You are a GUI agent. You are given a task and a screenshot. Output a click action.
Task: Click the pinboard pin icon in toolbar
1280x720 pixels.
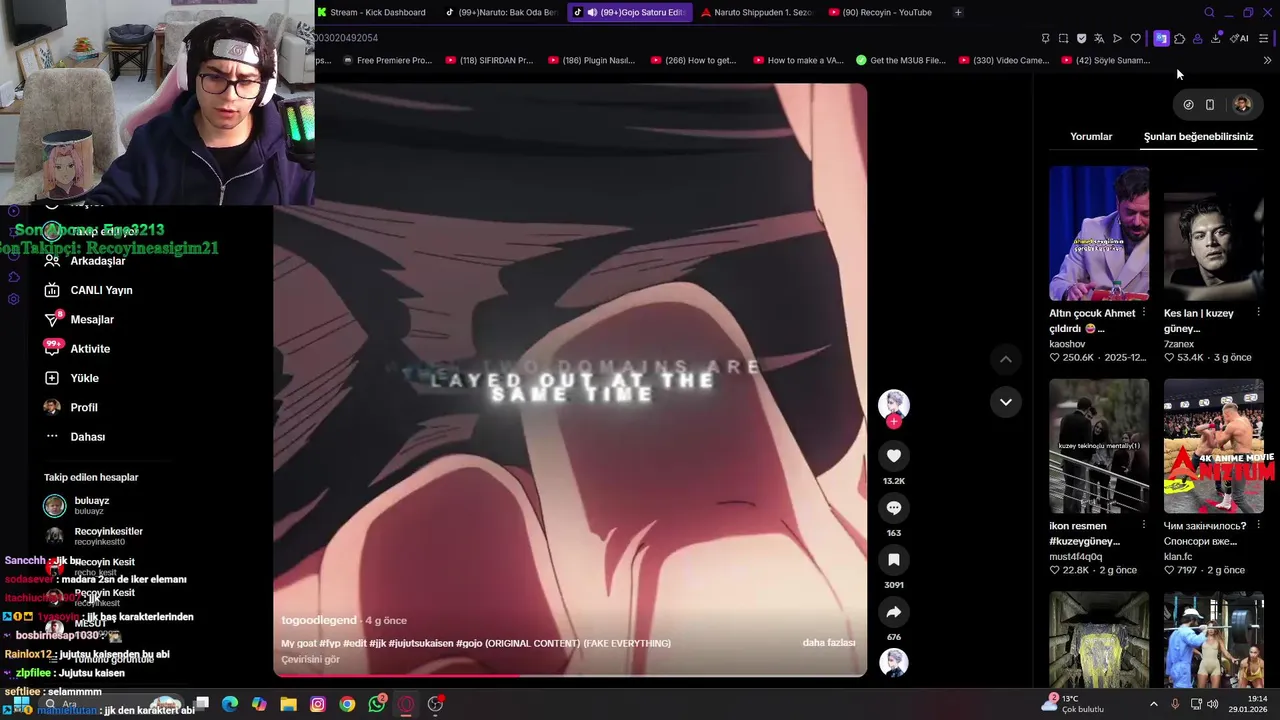pyautogui.click(x=1046, y=39)
